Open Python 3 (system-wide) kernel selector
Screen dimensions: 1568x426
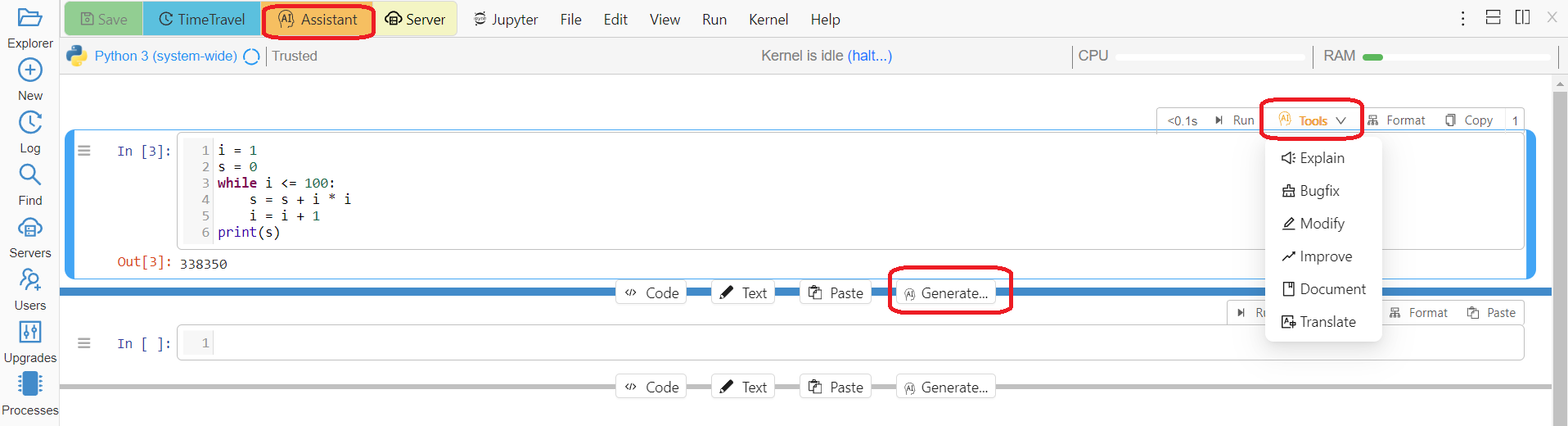(x=165, y=56)
